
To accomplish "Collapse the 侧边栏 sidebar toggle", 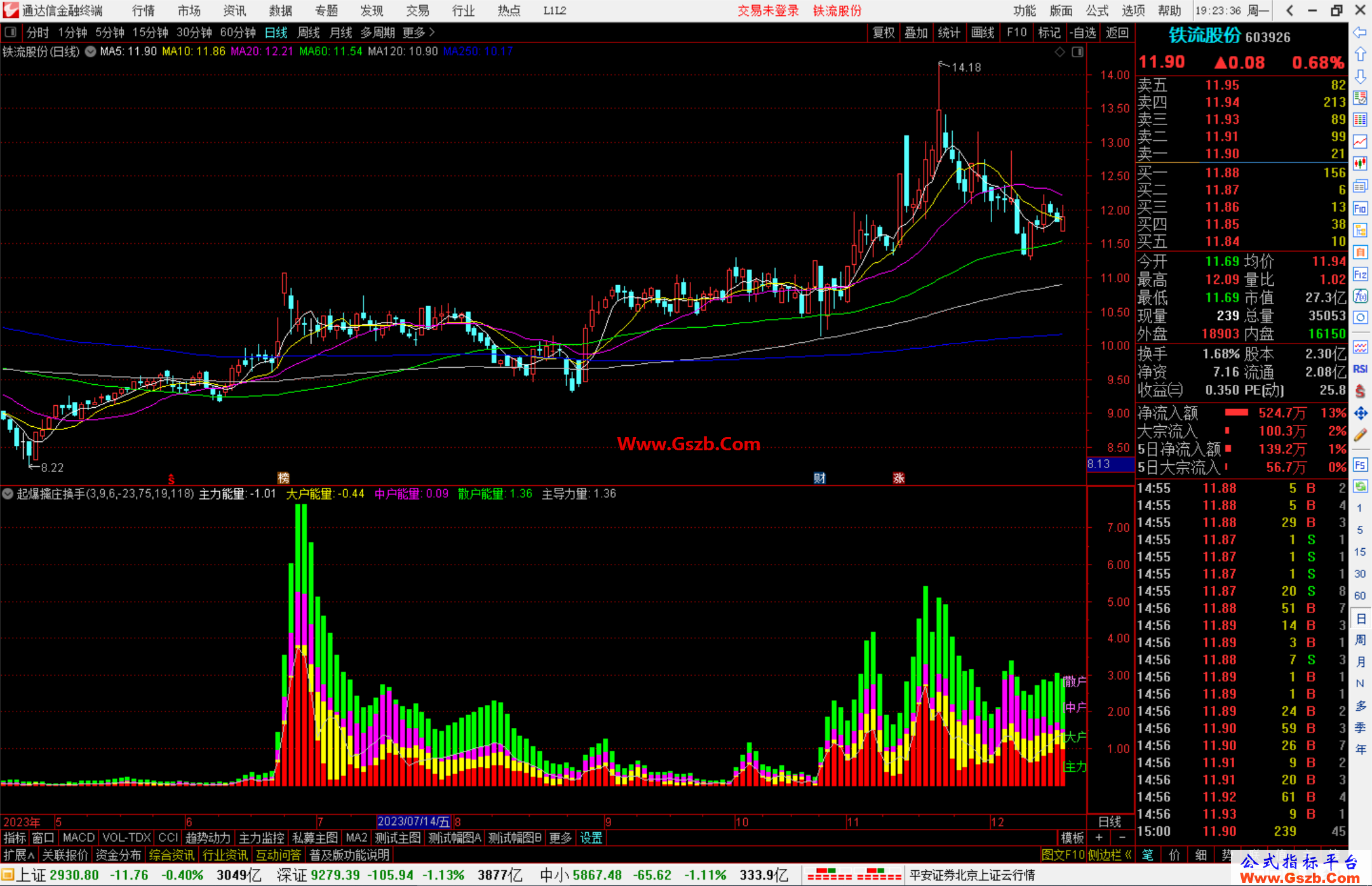I will click(1110, 855).
